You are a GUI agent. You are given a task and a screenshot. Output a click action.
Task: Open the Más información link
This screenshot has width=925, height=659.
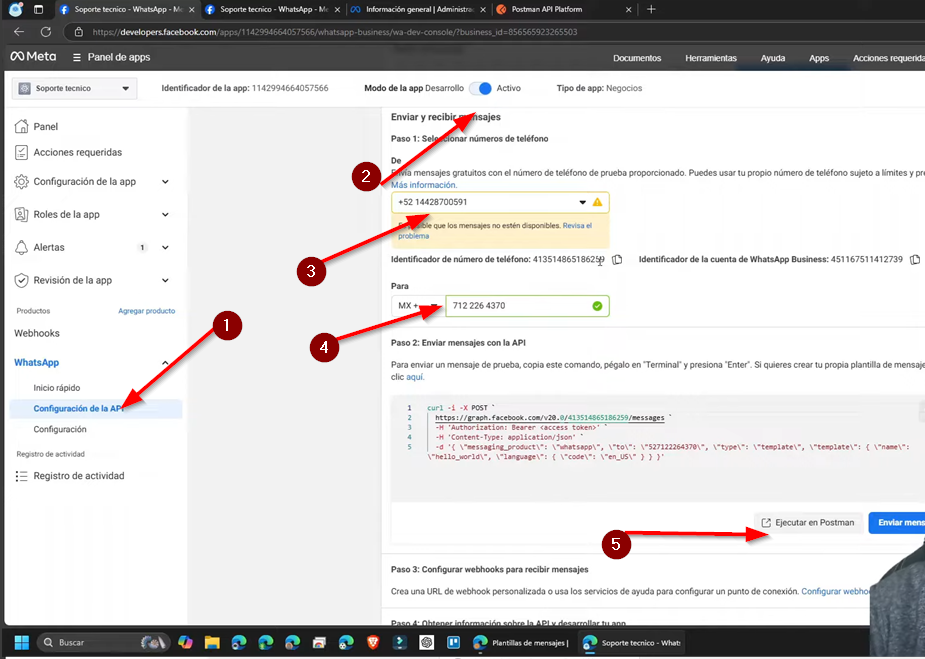coord(424,185)
